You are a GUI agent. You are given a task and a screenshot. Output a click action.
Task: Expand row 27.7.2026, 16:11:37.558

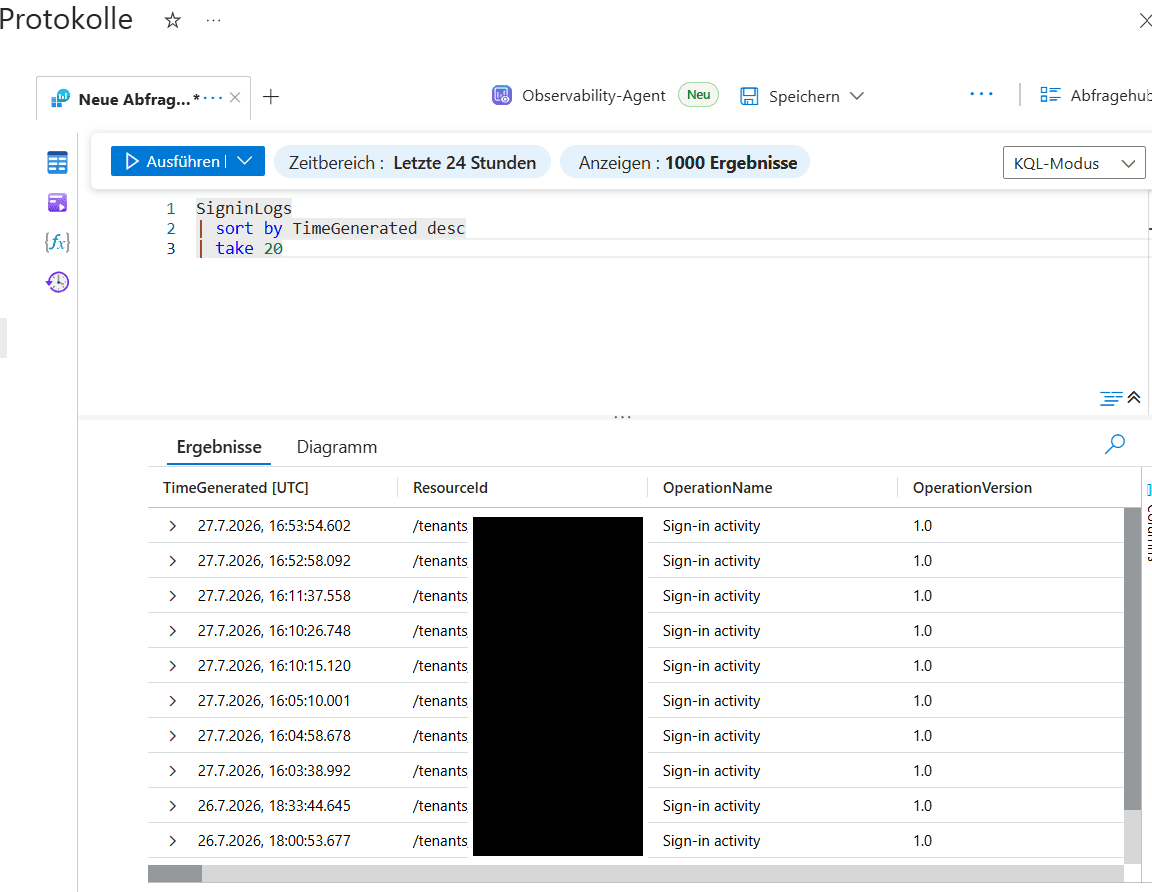tap(173, 596)
